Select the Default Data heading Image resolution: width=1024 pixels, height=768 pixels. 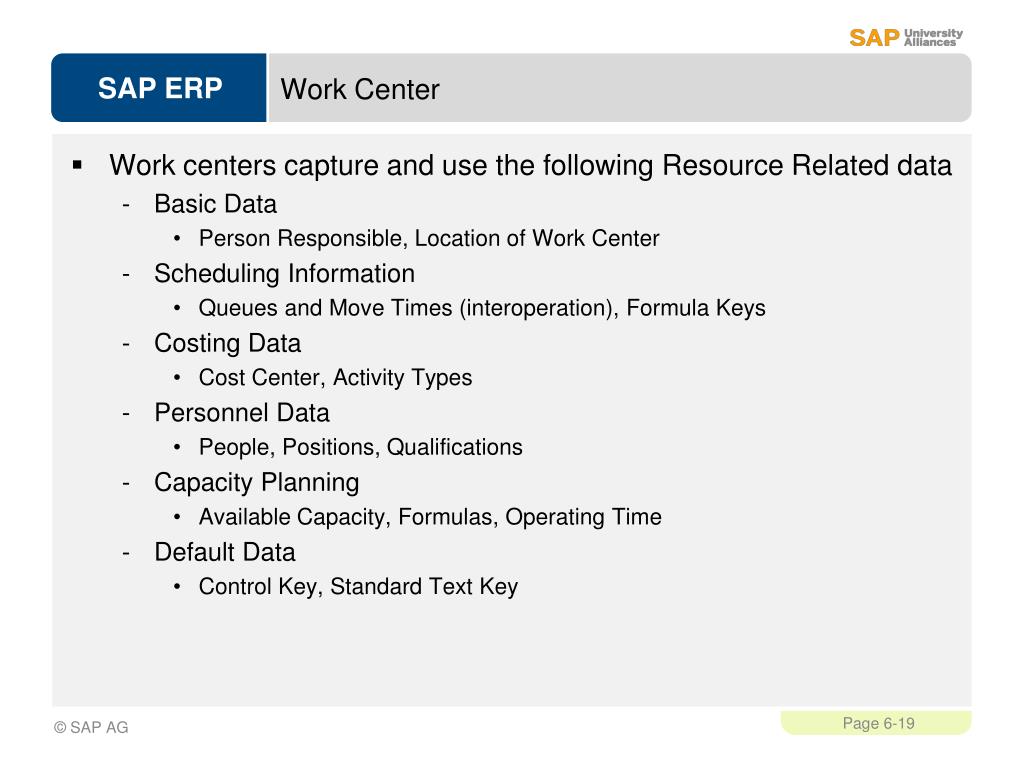tap(225, 552)
